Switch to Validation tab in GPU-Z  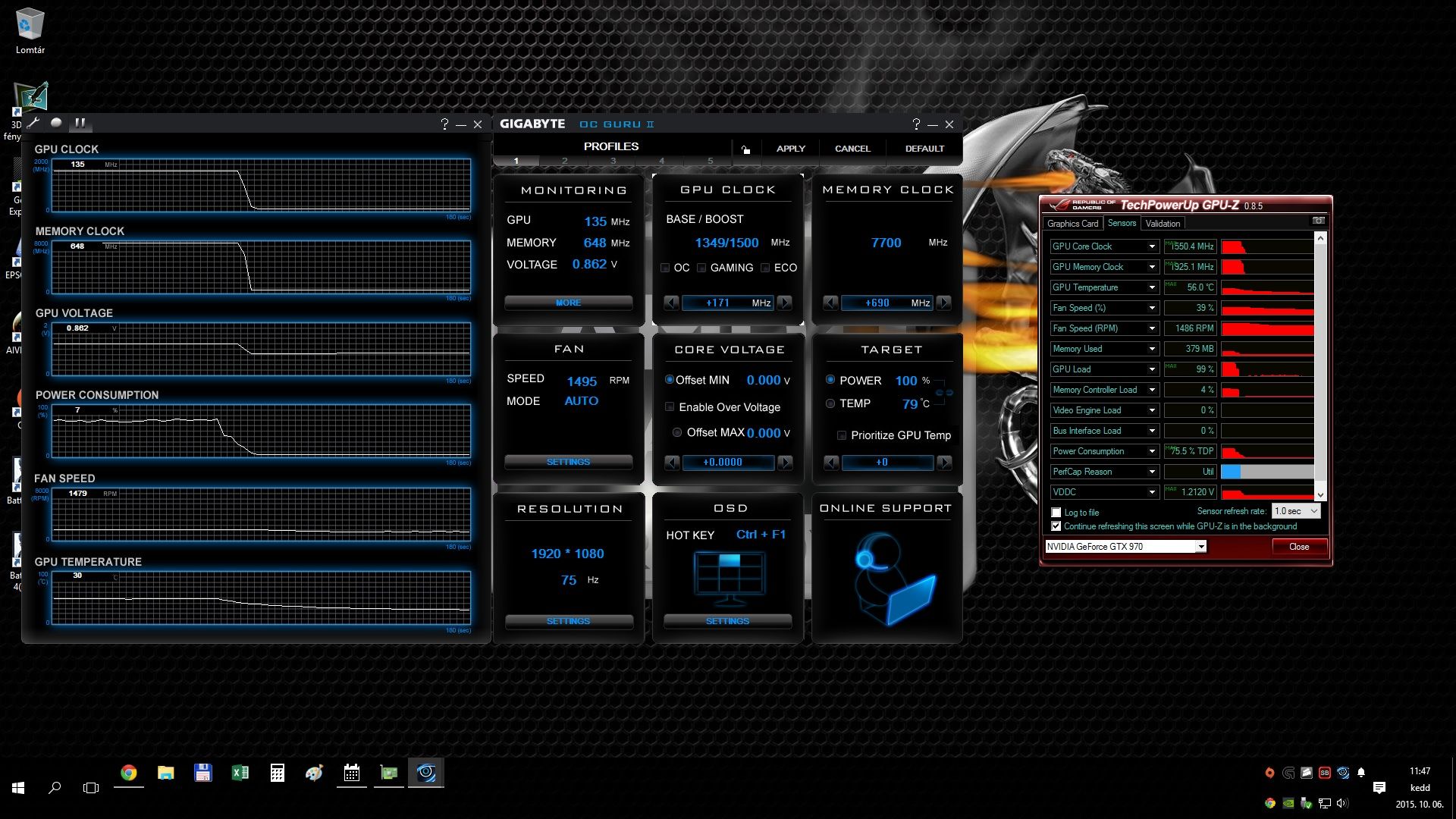[x=1163, y=224]
